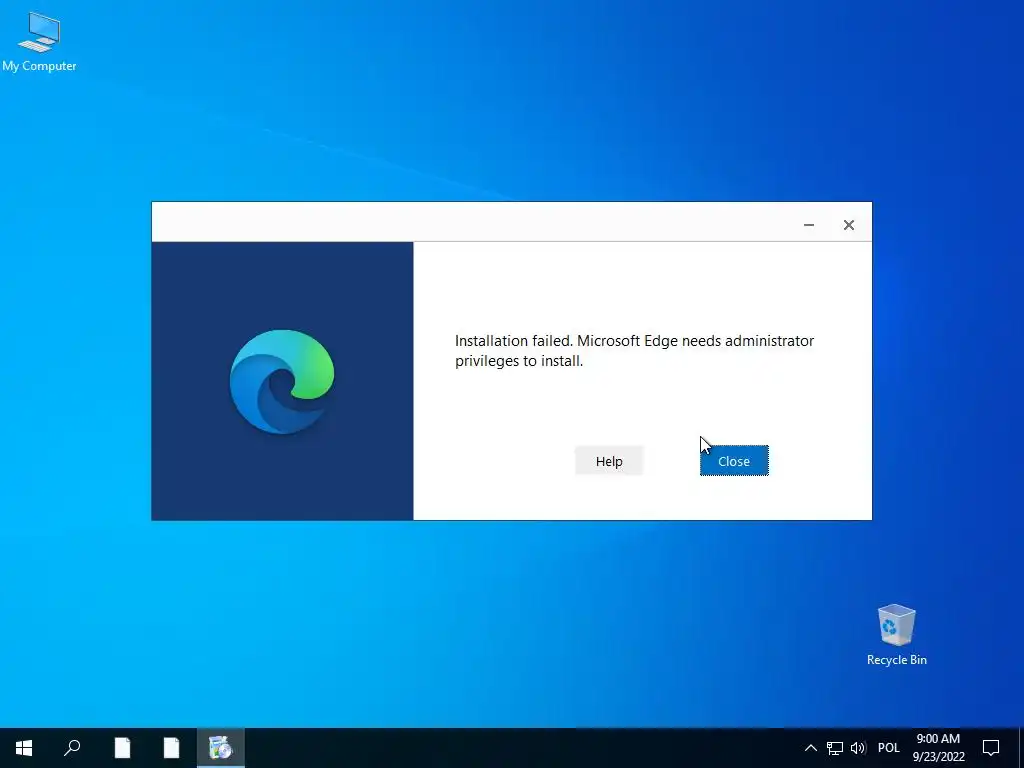
Task: Click the 'Installation failed' message text
Action: click(x=634, y=351)
